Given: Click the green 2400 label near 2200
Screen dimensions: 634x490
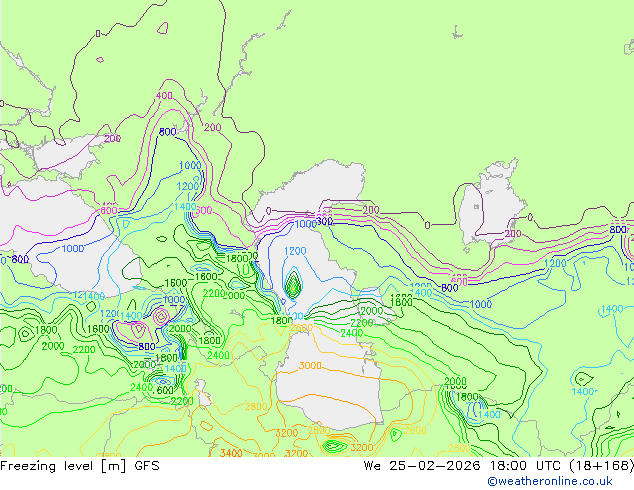Looking at the screenshot, I should (x=351, y=333).
